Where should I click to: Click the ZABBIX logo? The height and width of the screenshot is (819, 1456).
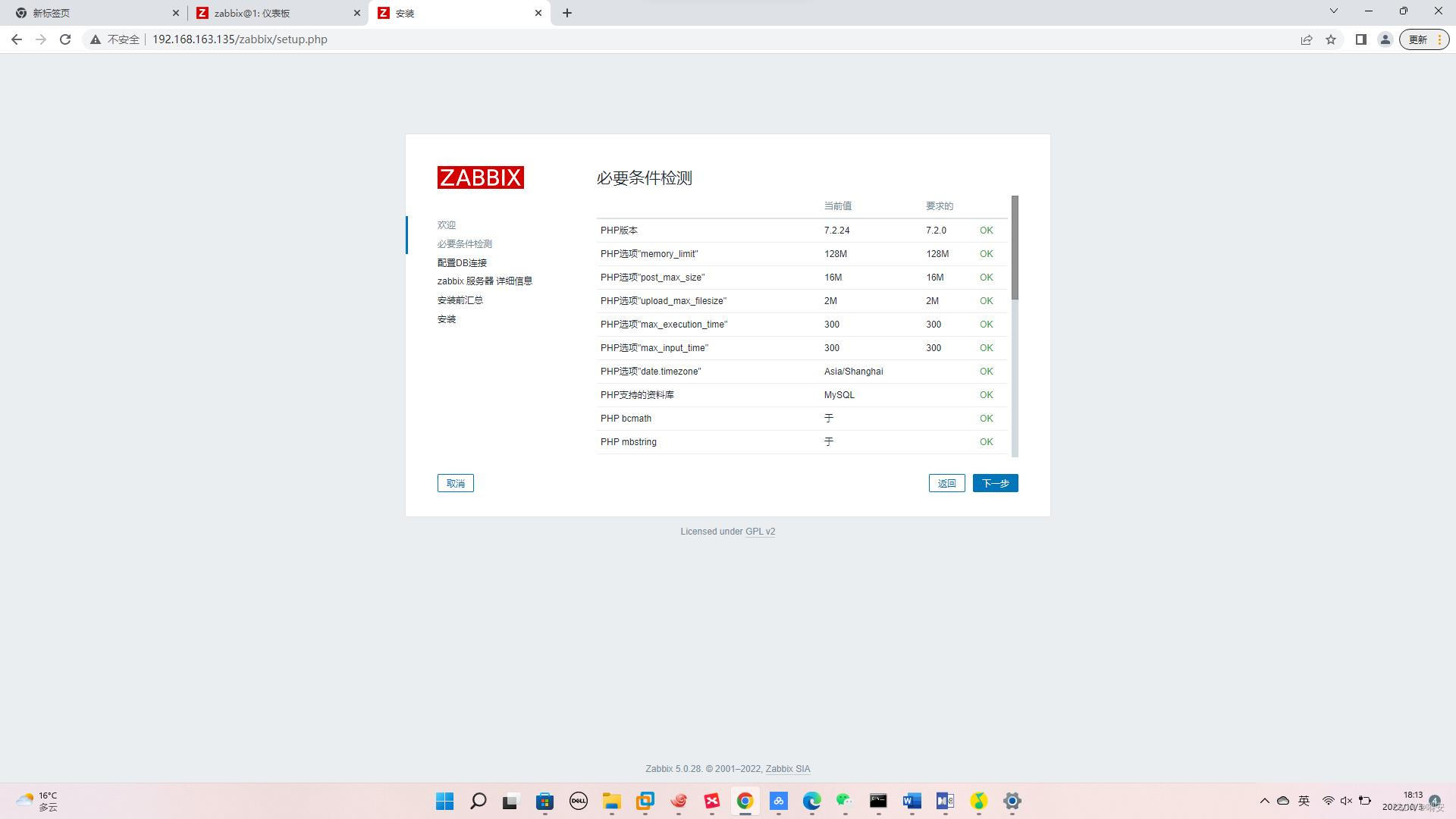(x=480, y=177)
